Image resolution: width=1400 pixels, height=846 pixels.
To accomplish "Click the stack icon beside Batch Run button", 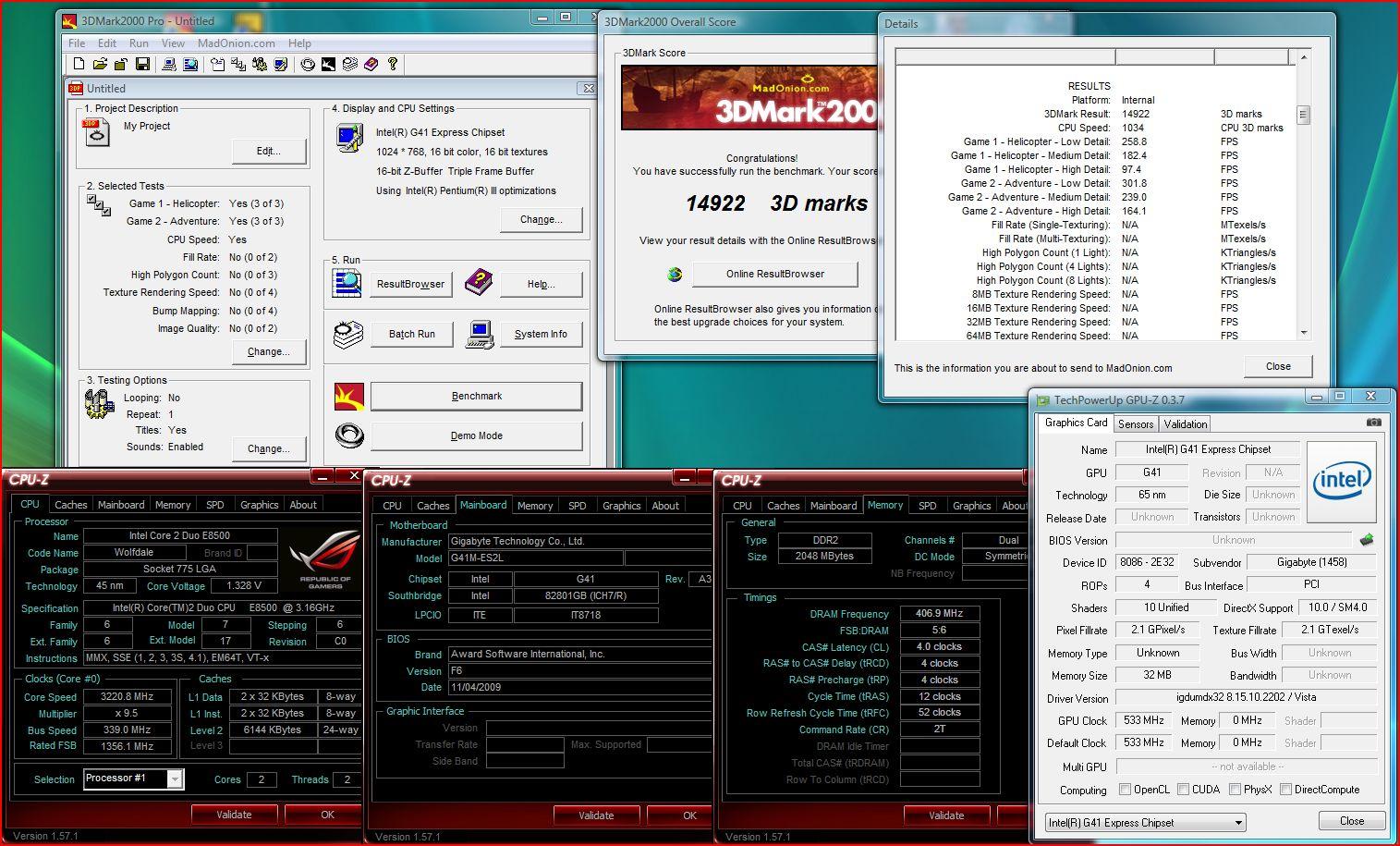I will click(348, 334).
